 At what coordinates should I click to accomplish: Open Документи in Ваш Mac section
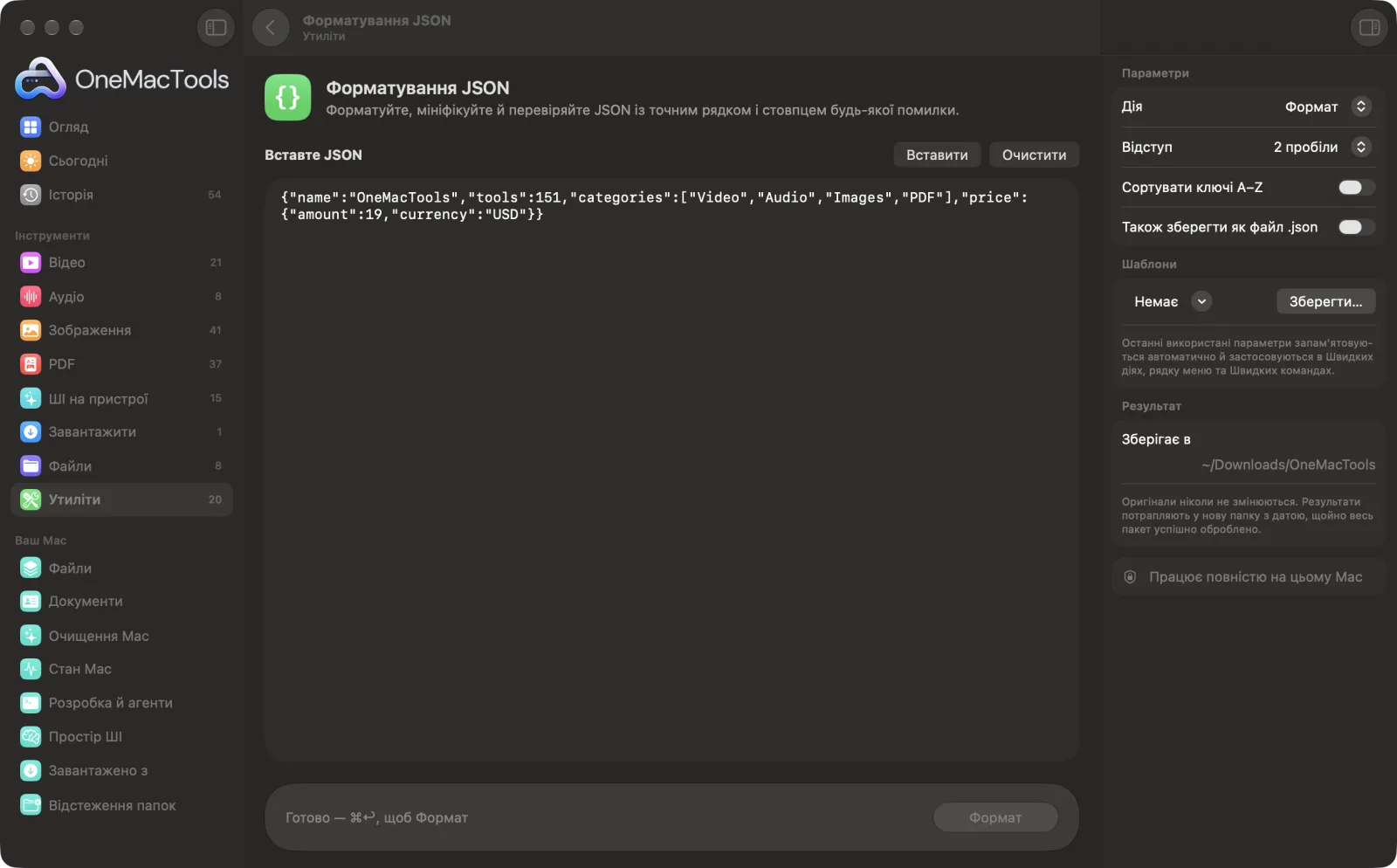pos(122,602)
